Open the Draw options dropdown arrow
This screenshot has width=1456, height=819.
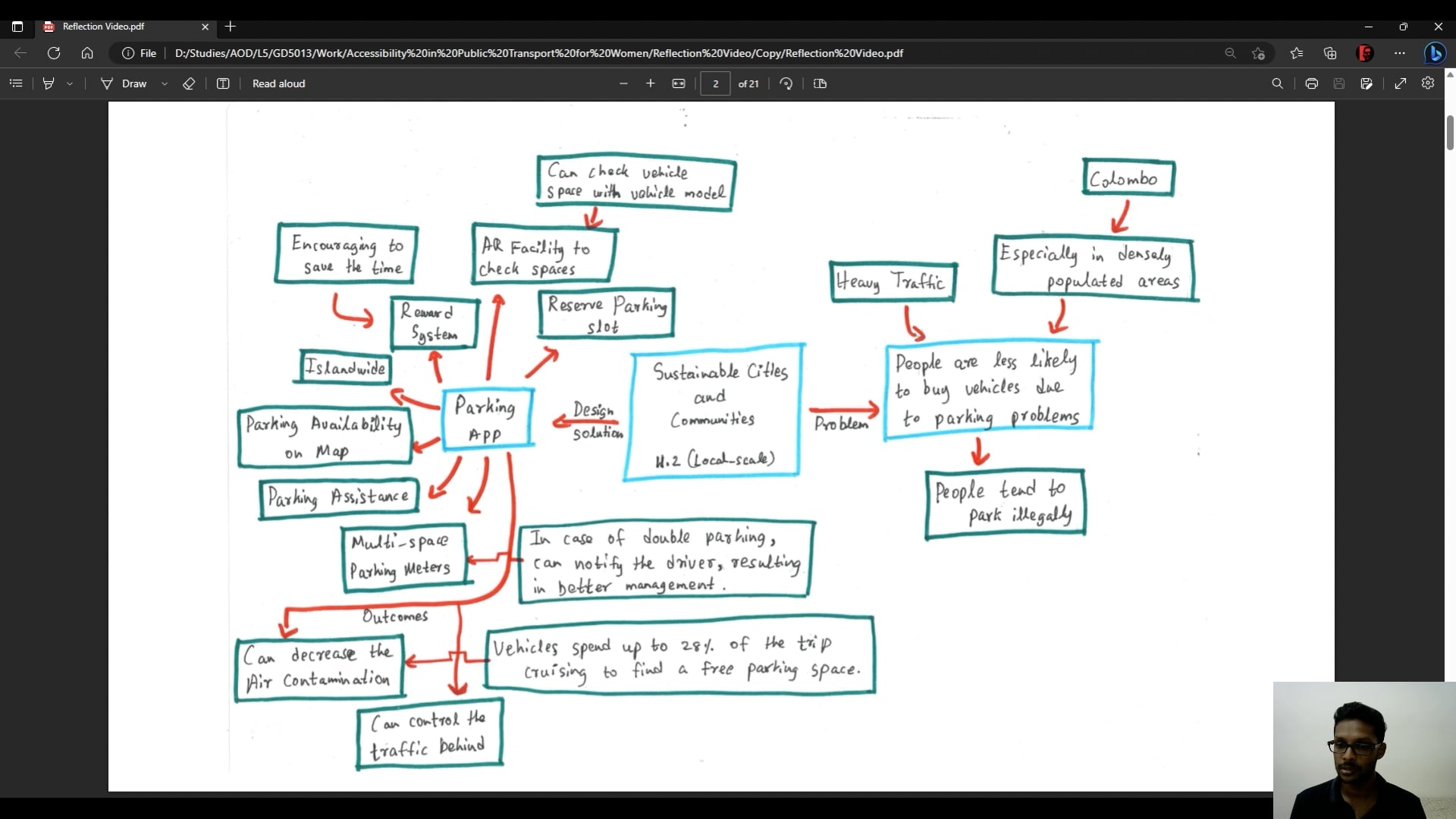(x=165, y=83)
